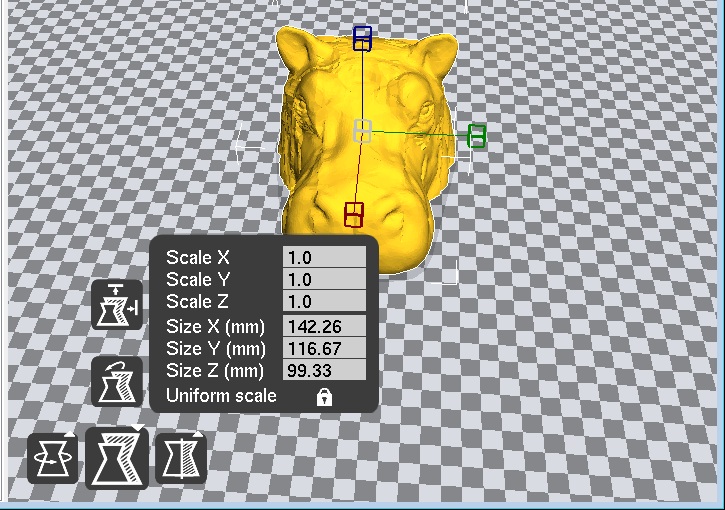This screenshot has height=510, width=725.
Task: Edit the Size X (mm) value
Action: [324, 326]
